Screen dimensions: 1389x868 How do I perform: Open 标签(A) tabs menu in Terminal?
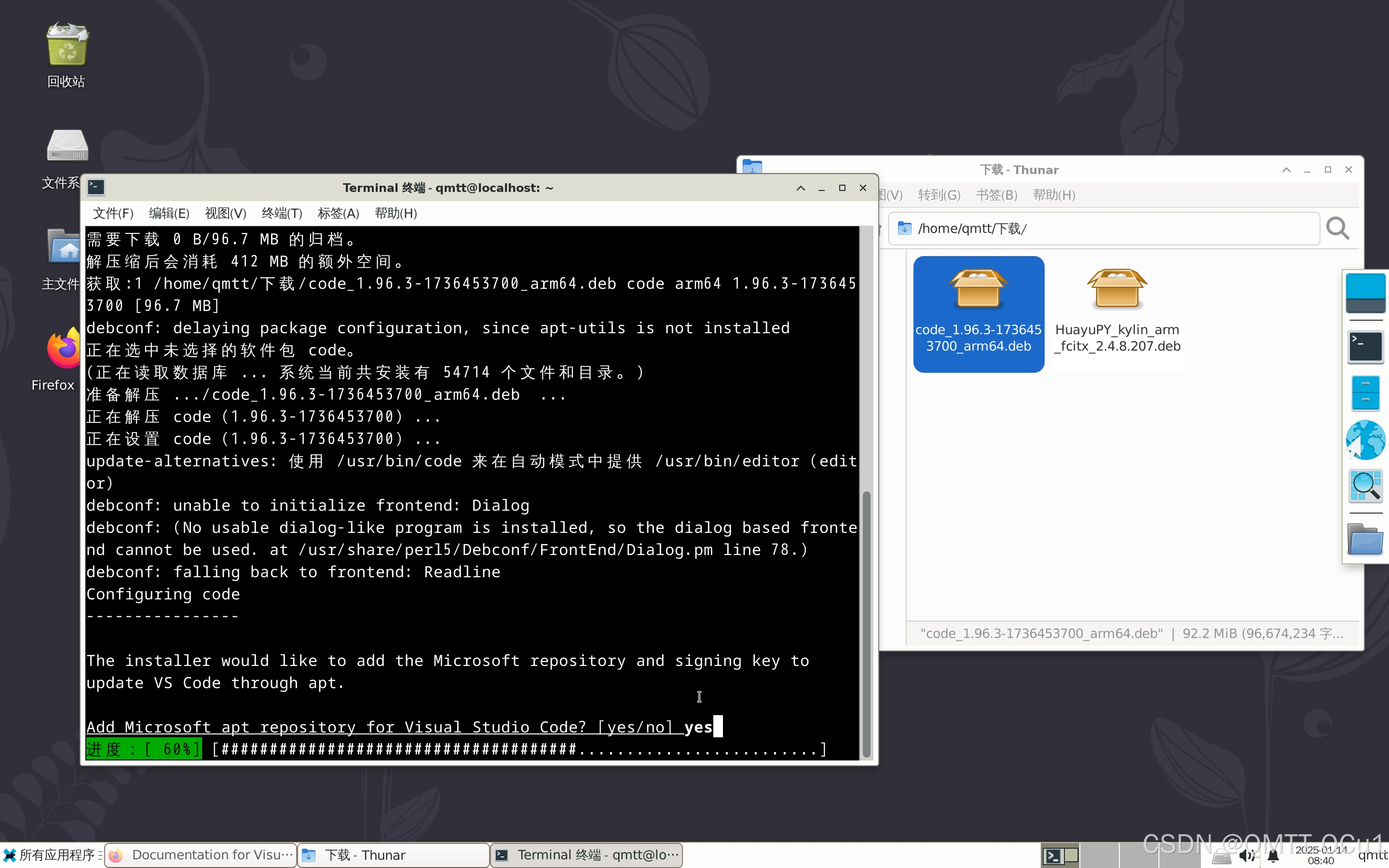[x=338, y=214]
